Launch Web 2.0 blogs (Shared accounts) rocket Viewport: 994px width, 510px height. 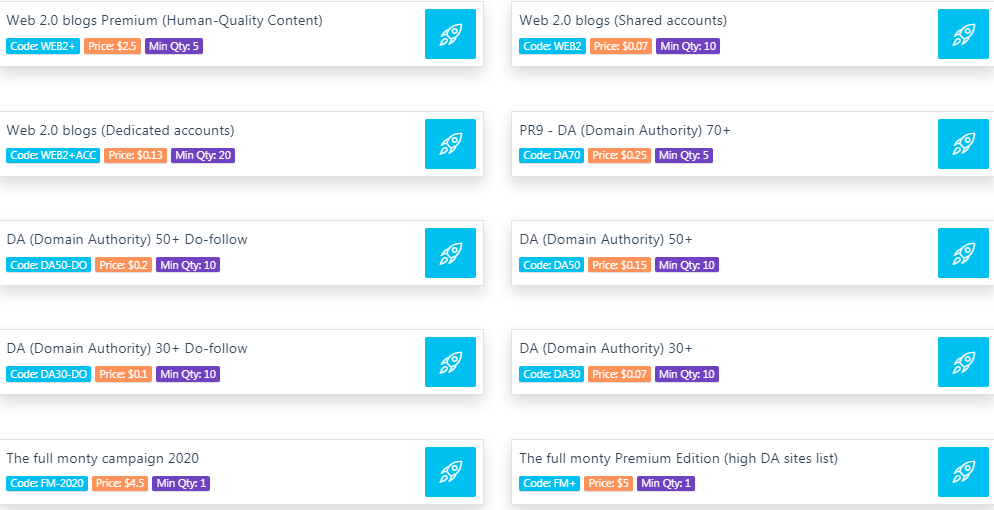[963, 34]
